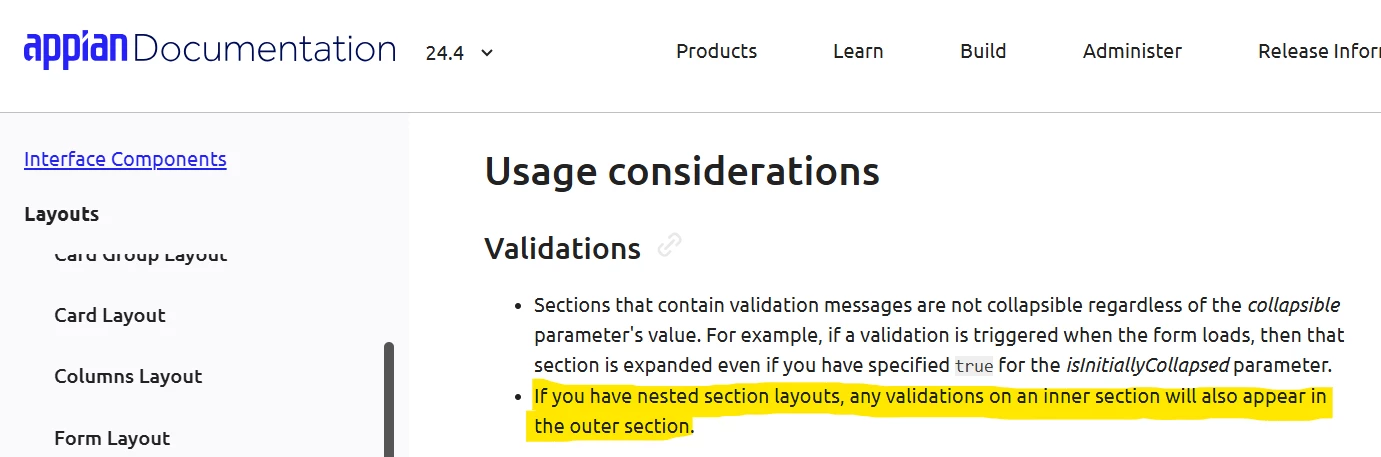Select the Layouts sidebar heading
This screenshot has height=457, width=1381.
pos(61,214)
